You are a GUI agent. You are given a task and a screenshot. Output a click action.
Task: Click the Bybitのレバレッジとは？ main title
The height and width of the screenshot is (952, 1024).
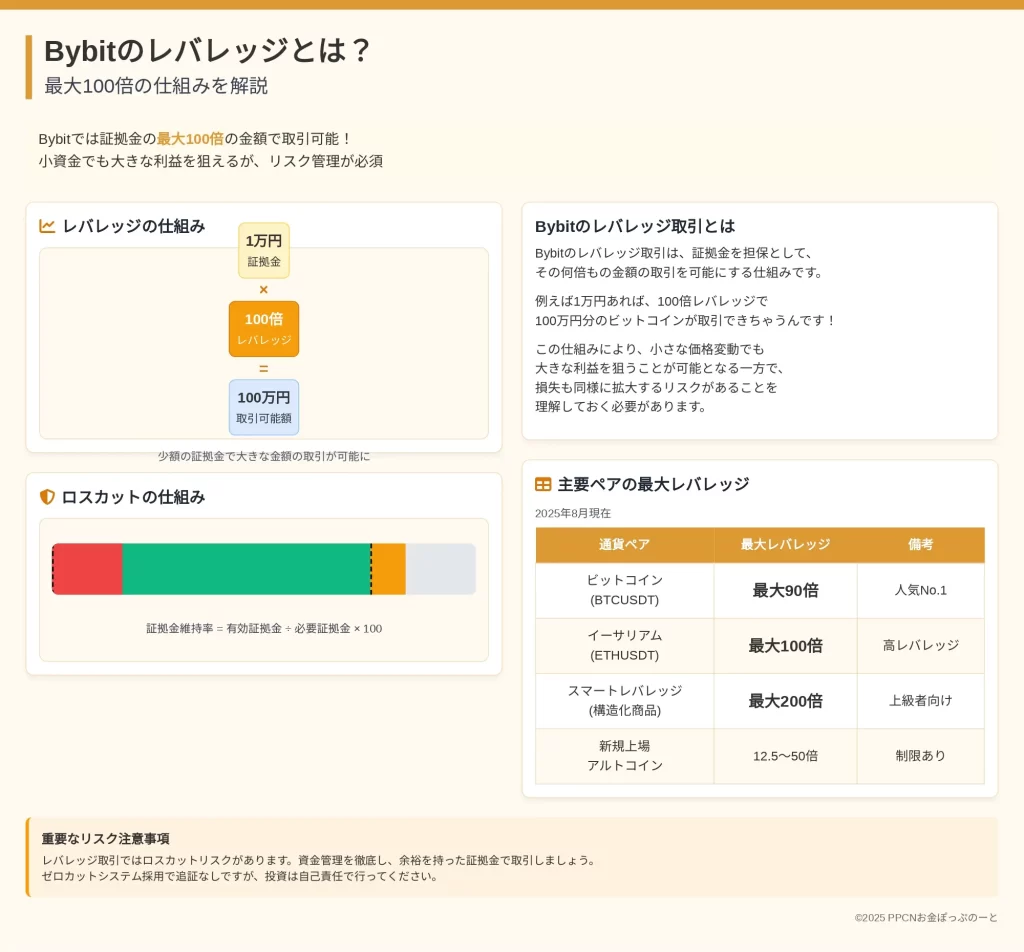[x=208, y=51]
